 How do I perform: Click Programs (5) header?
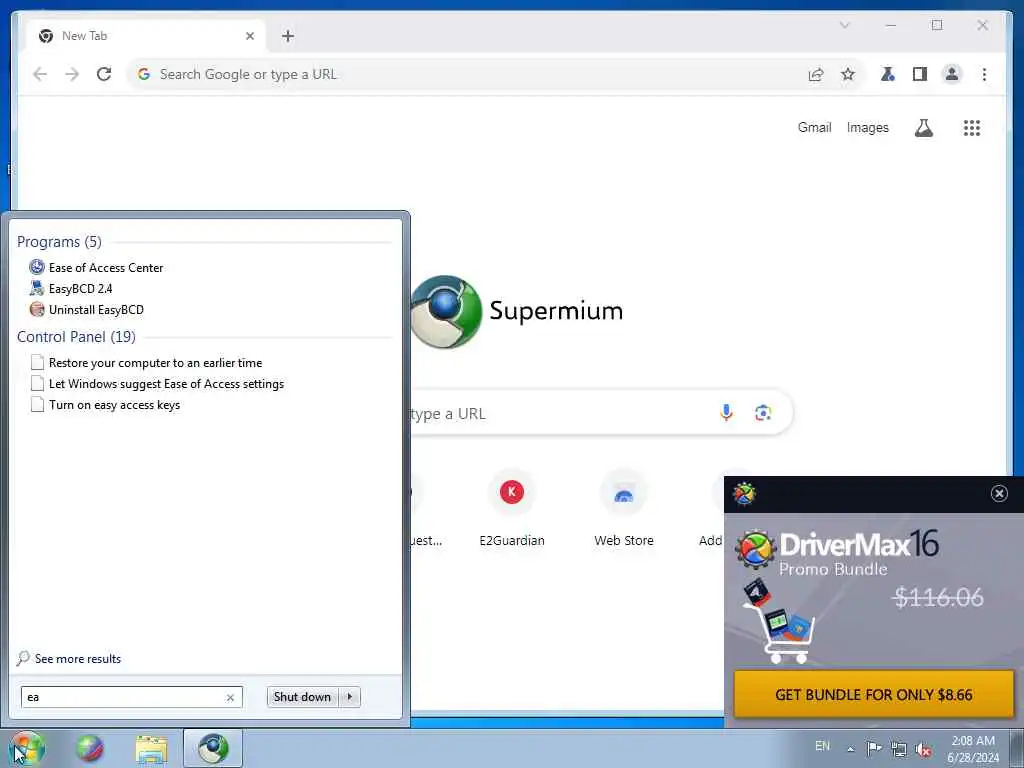coord(59,242)
